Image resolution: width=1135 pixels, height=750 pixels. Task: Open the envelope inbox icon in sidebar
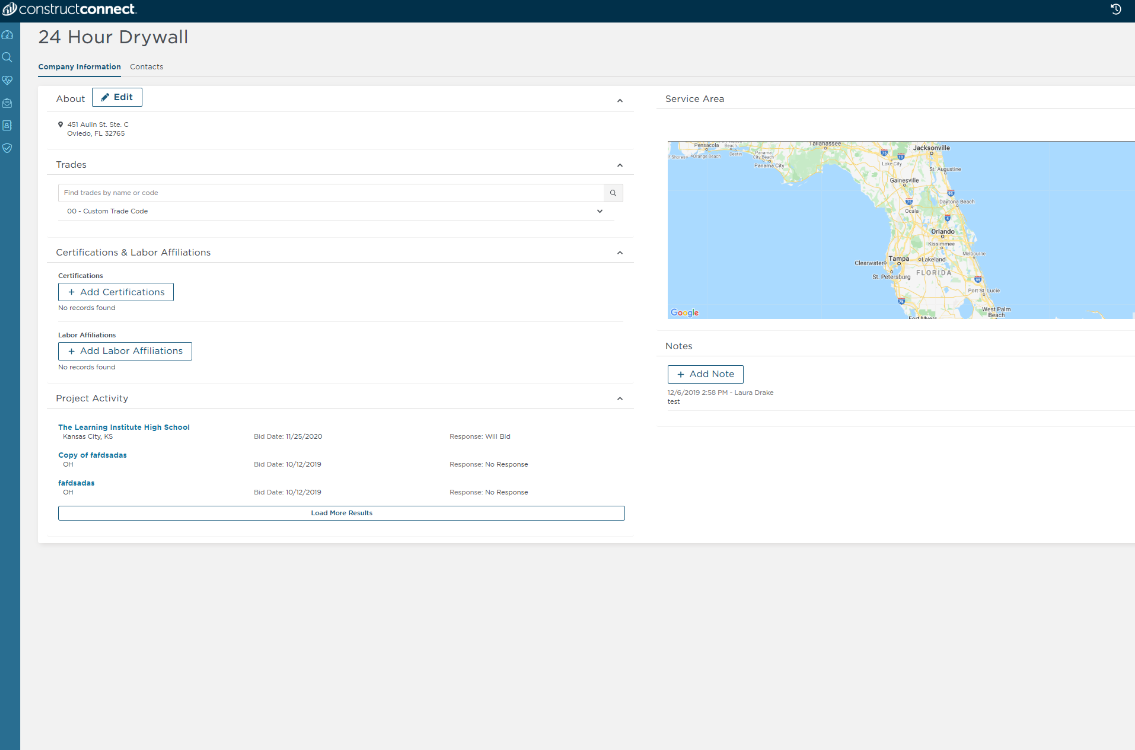coord(7,103)
